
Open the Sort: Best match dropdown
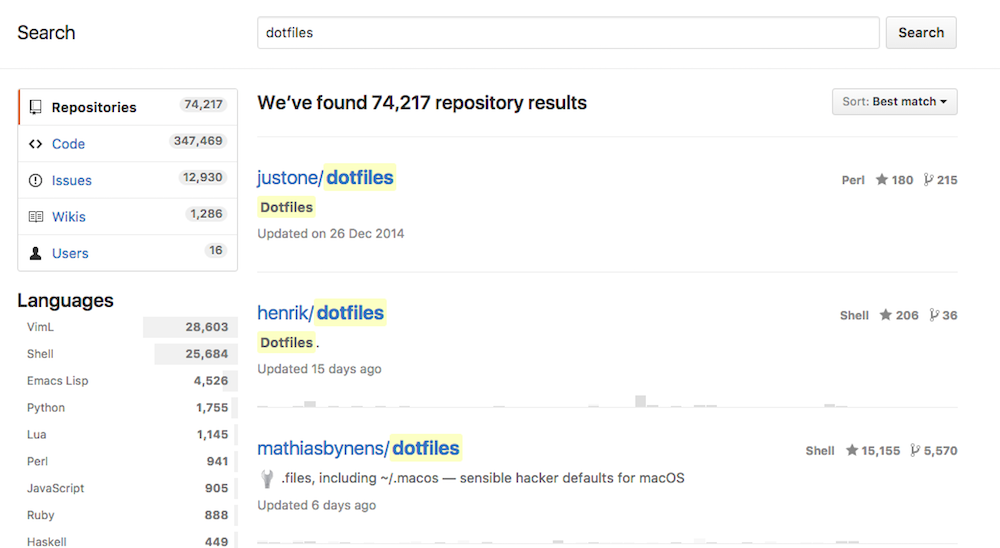894,101
